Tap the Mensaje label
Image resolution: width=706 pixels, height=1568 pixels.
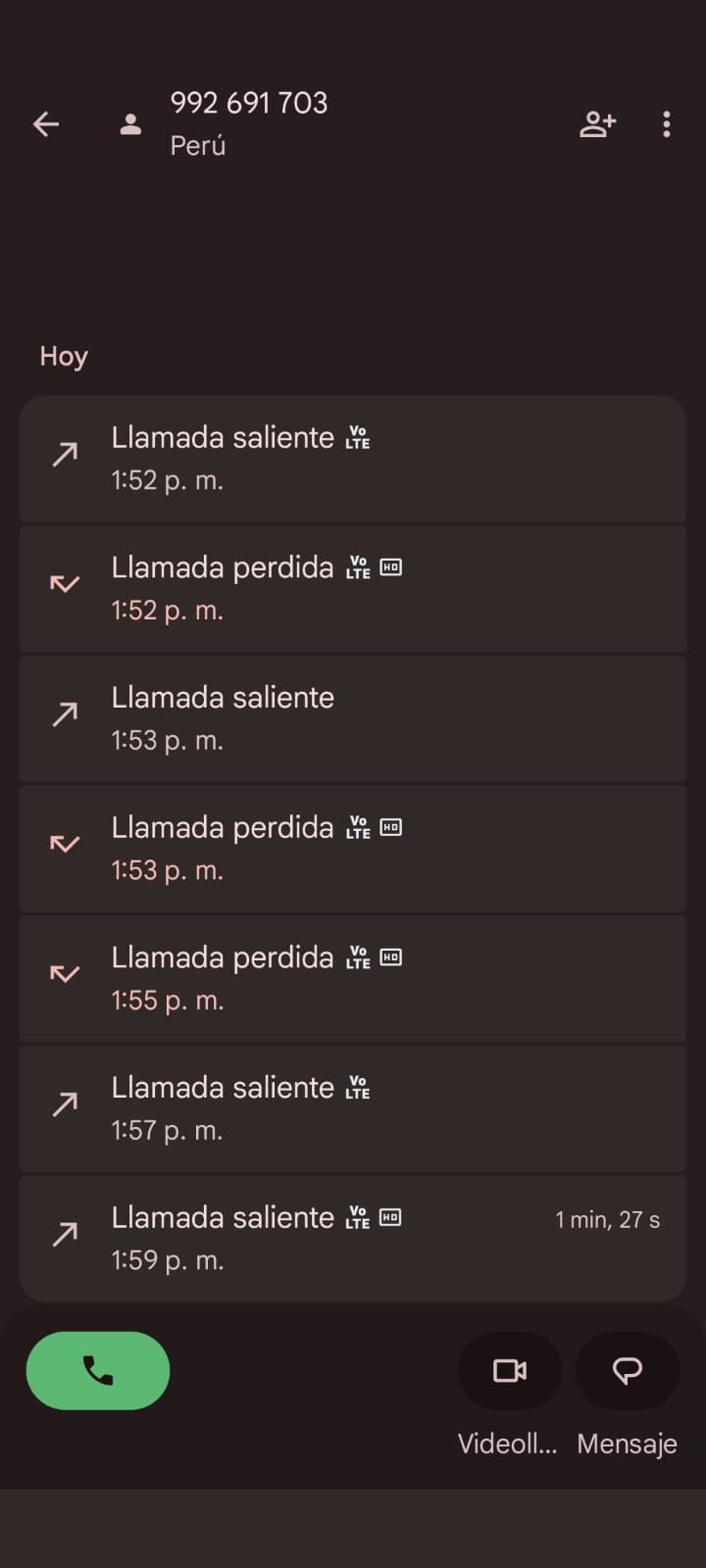[627, 1444]
